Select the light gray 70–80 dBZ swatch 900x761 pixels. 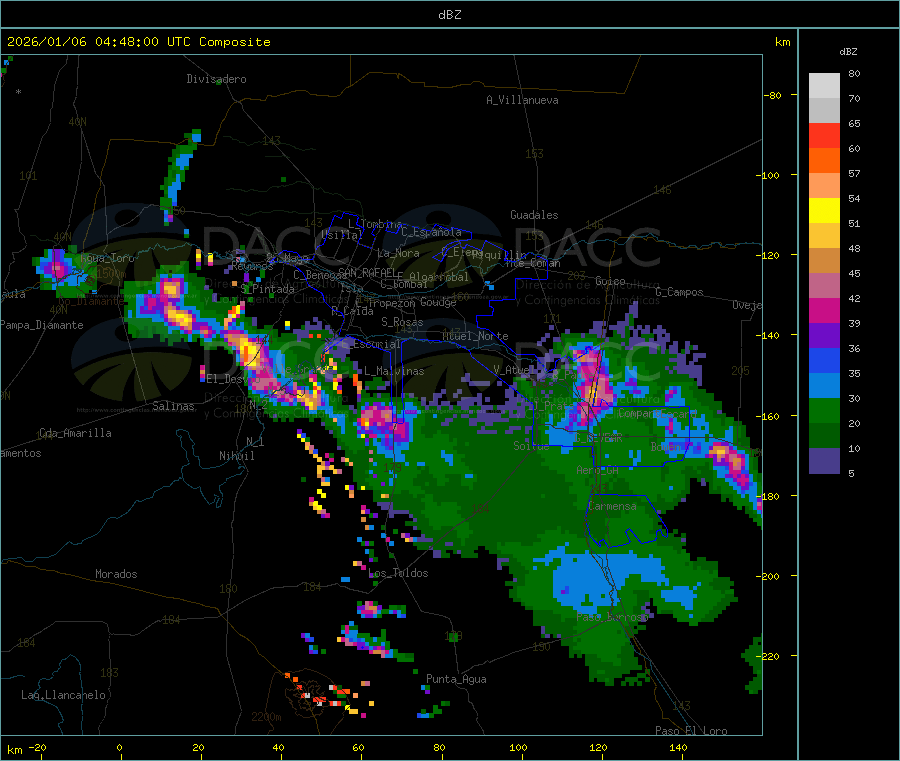(x=824, y=86)
